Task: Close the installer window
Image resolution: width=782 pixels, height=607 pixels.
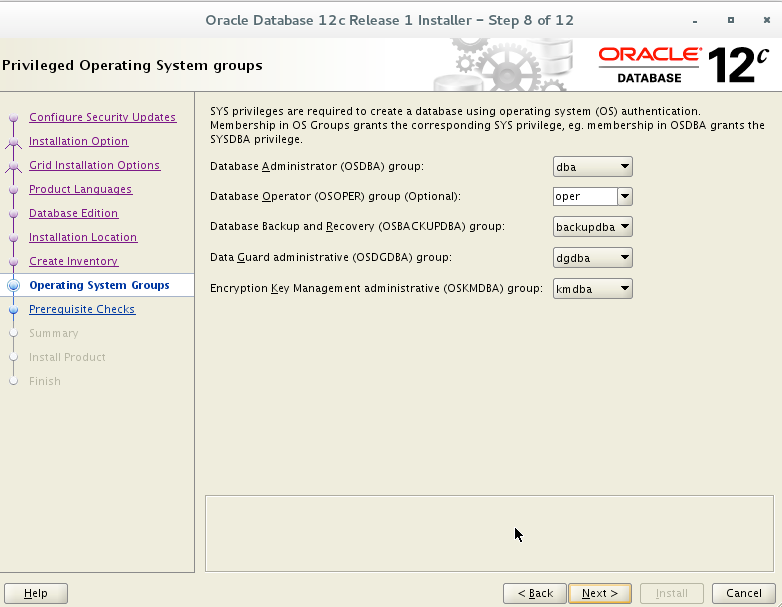Action: point(767,20)
